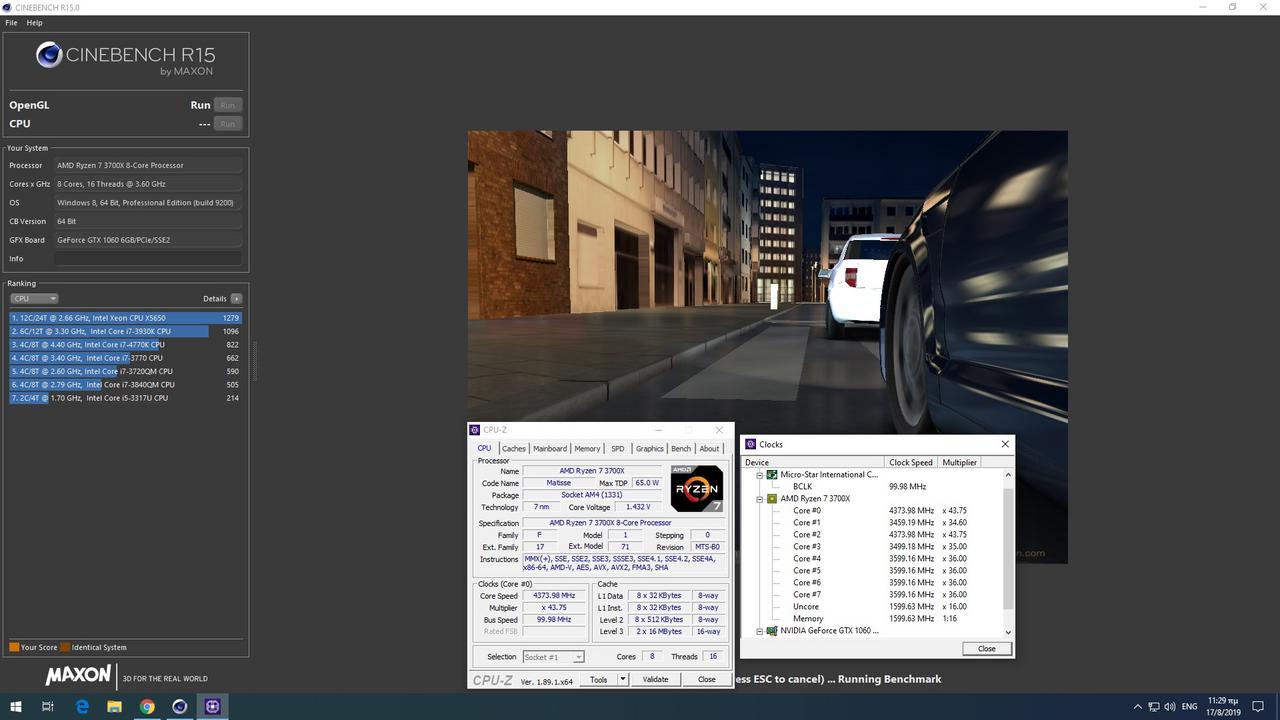This screenshot has height=720, width=1280.
Task: Select the Core i5-3317U ranking row
Action: [x=125, y=398]
